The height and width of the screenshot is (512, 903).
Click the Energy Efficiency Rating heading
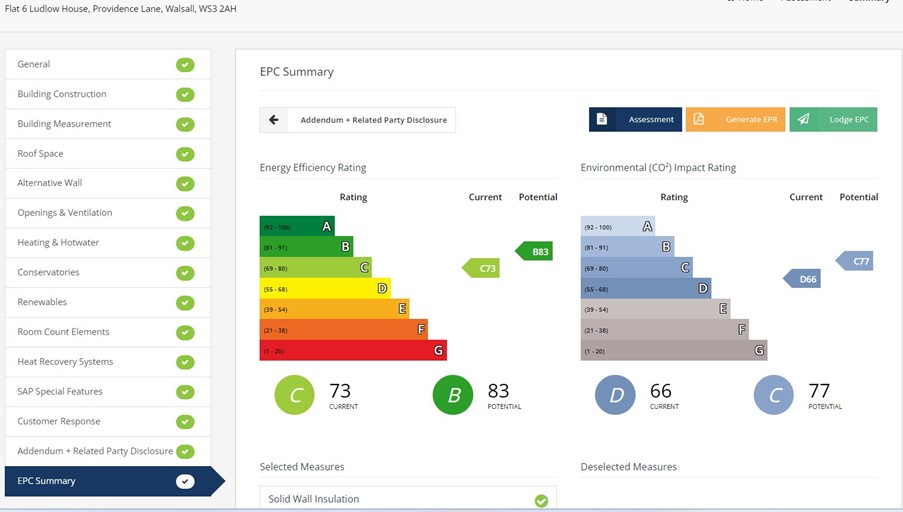[313, 168]
